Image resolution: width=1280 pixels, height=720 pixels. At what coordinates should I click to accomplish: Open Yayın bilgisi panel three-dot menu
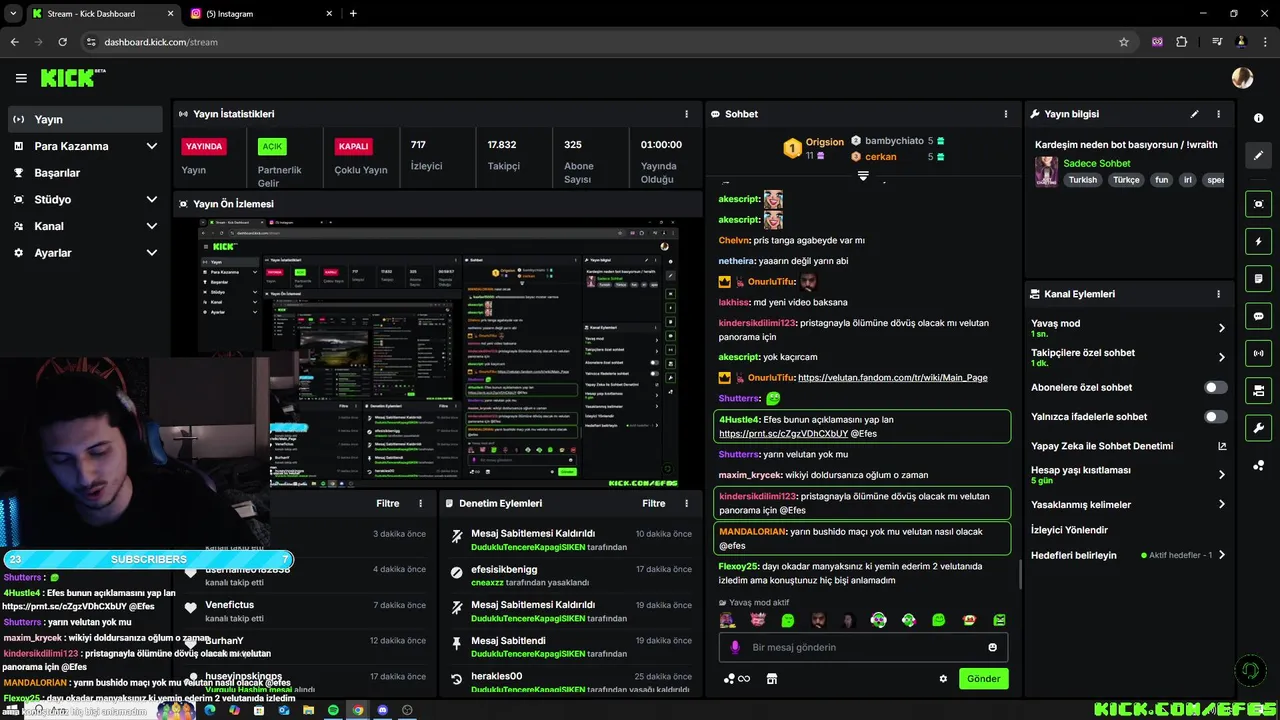[x=1218, y=114]
